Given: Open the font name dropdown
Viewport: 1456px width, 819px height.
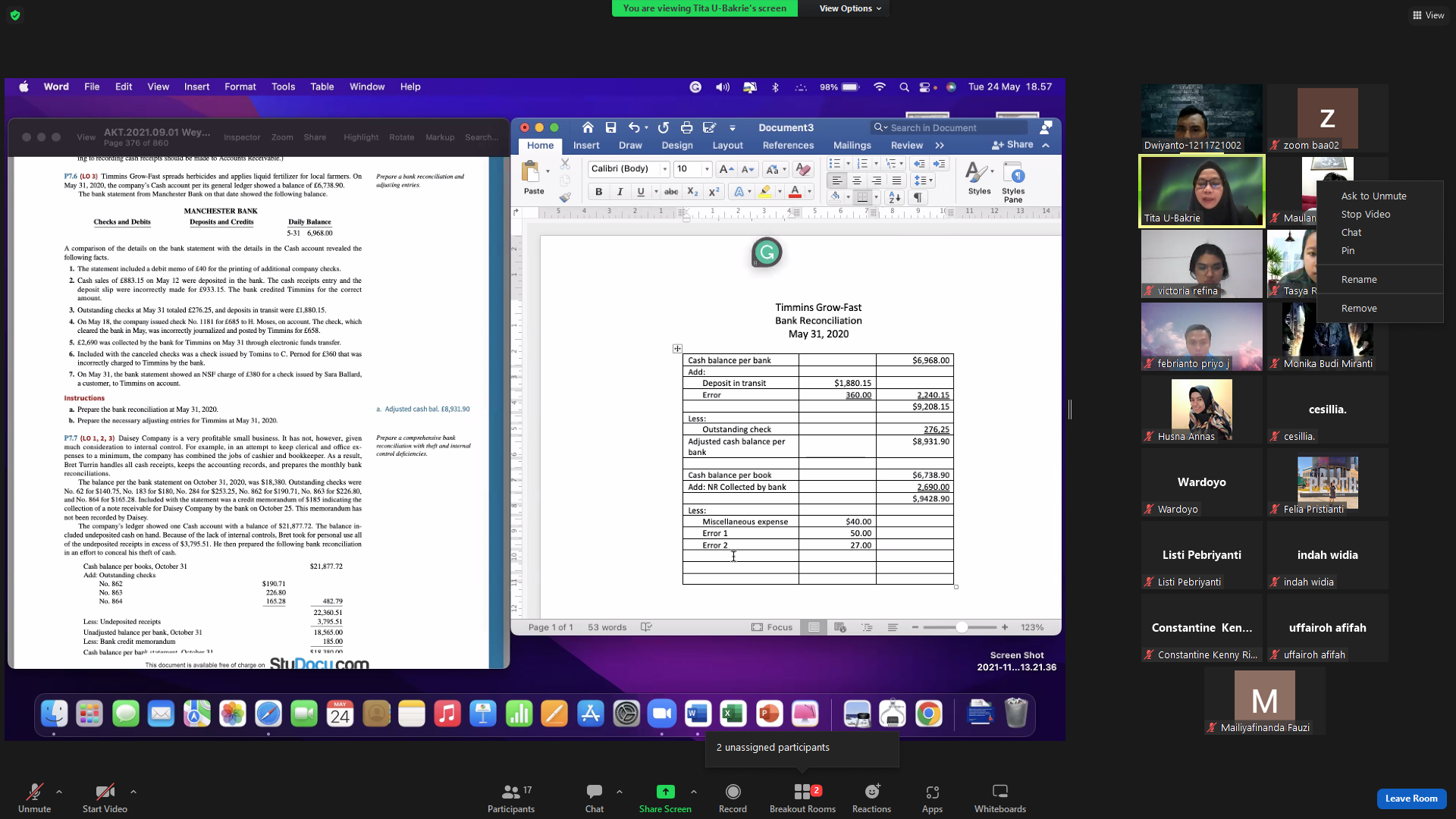Looking at the screenshot, I should pos(664,169).
